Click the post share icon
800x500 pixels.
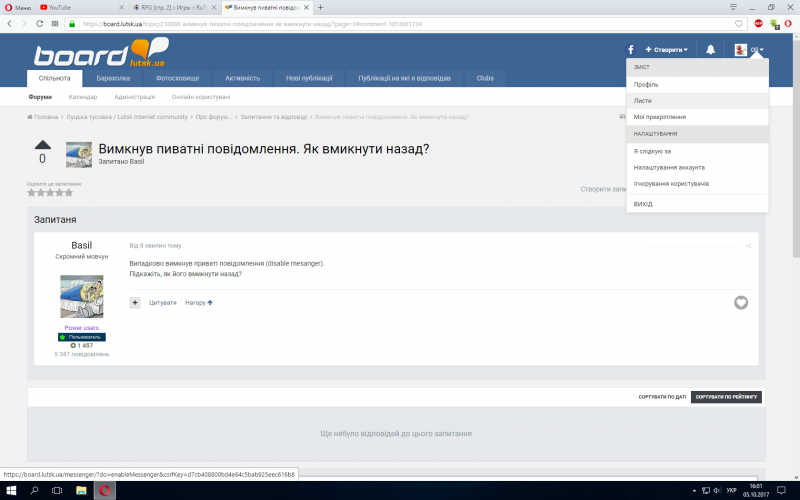(x=747, y=245)
